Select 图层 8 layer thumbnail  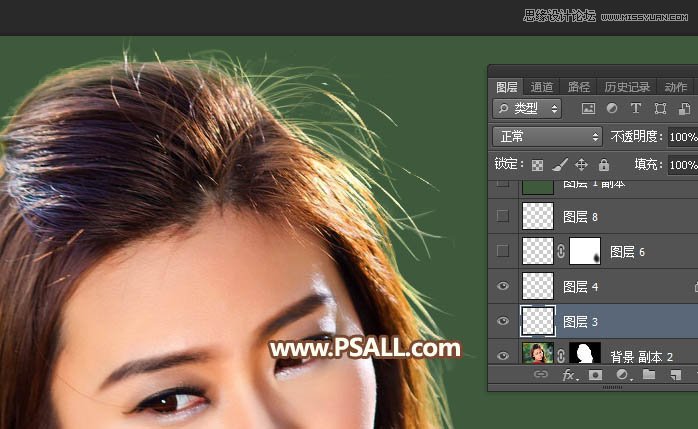[x=538, y=216]
